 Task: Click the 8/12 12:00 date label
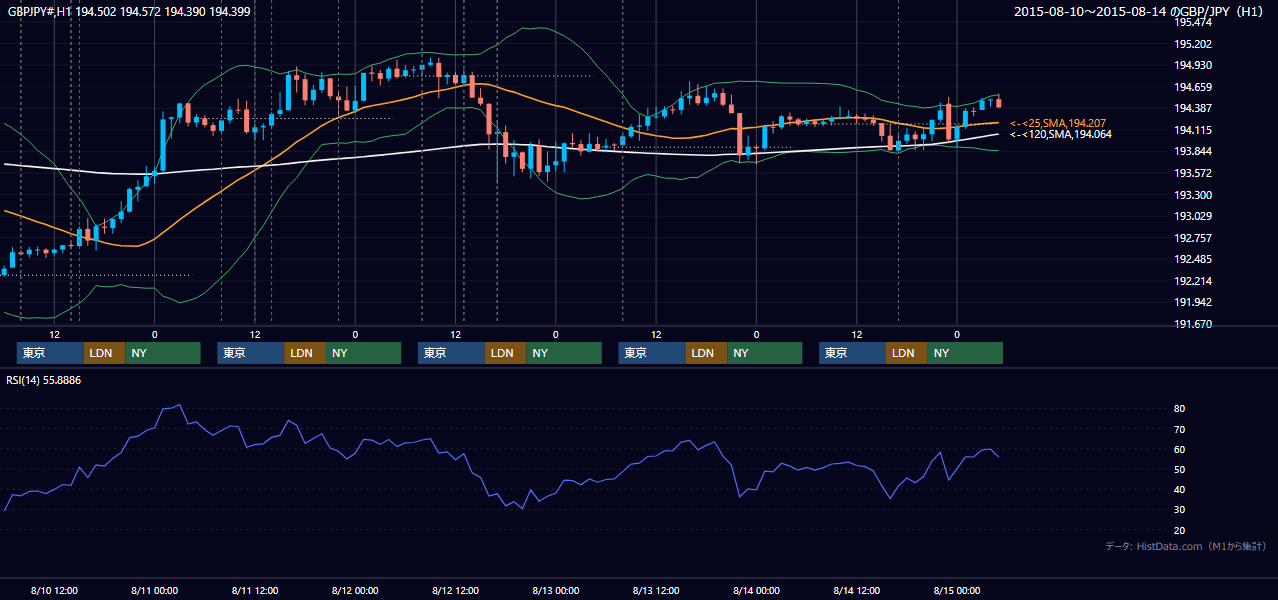(x=455, y=590)
